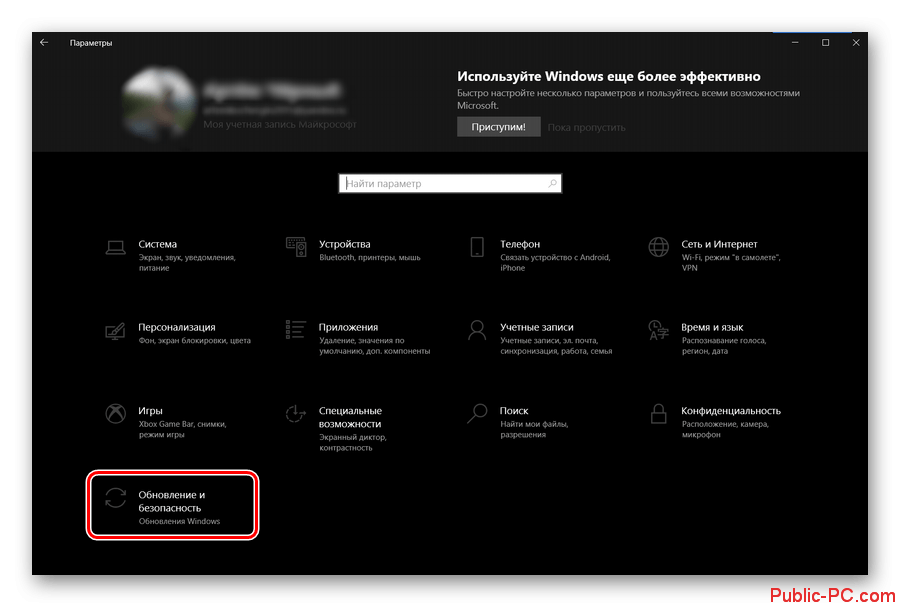This screenshot has width=900, height=607.
Task: Minimize the Параметры window
Action: click(x=795, y=42)
